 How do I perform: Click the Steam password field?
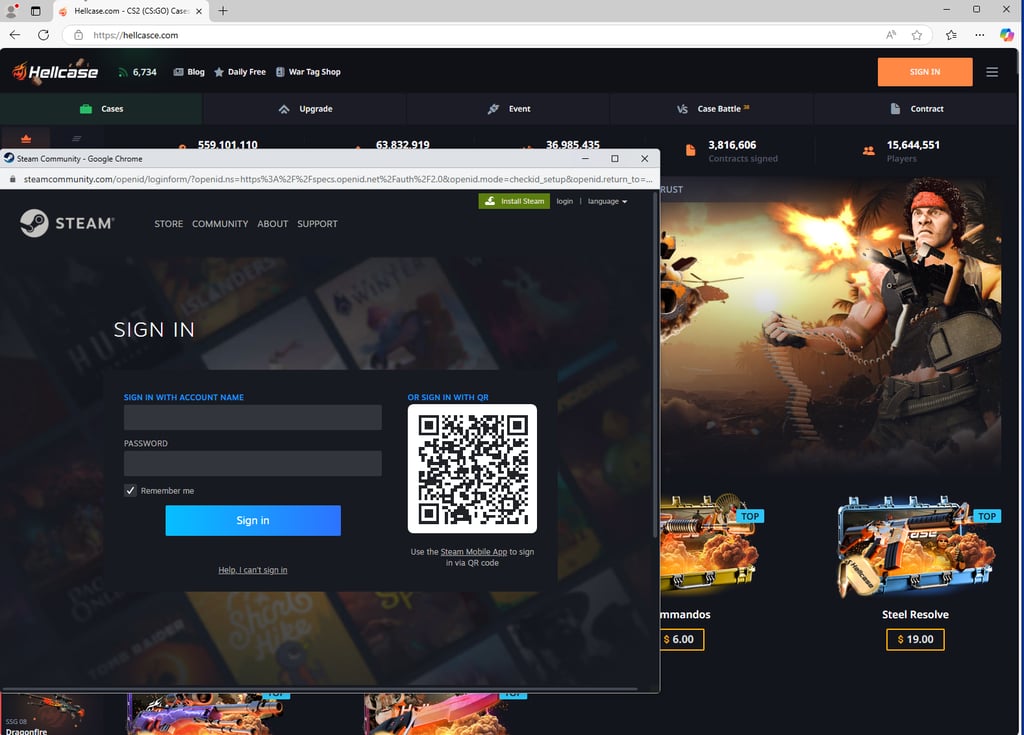[x=253, y=463]
